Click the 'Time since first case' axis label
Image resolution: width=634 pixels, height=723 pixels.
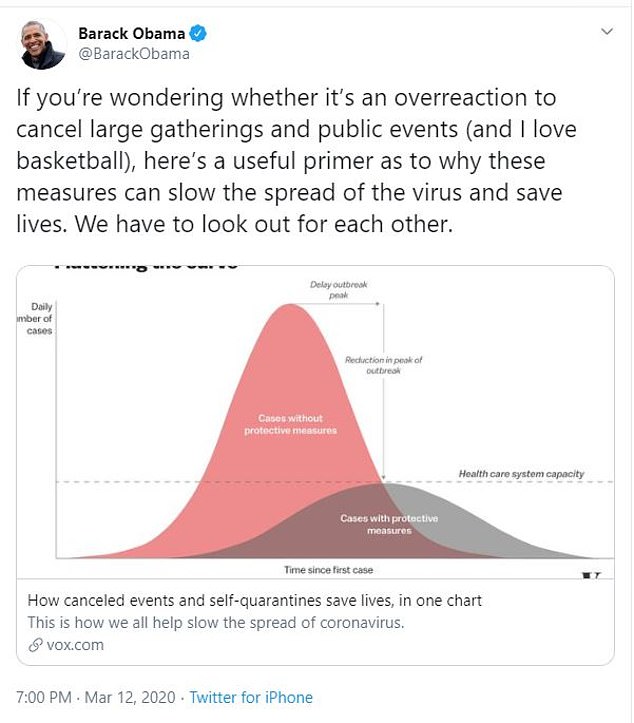(328, 570)
